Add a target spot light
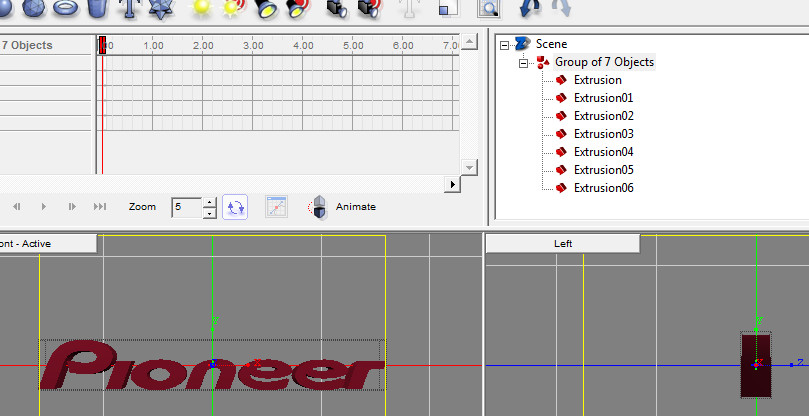 coord(298,9)
